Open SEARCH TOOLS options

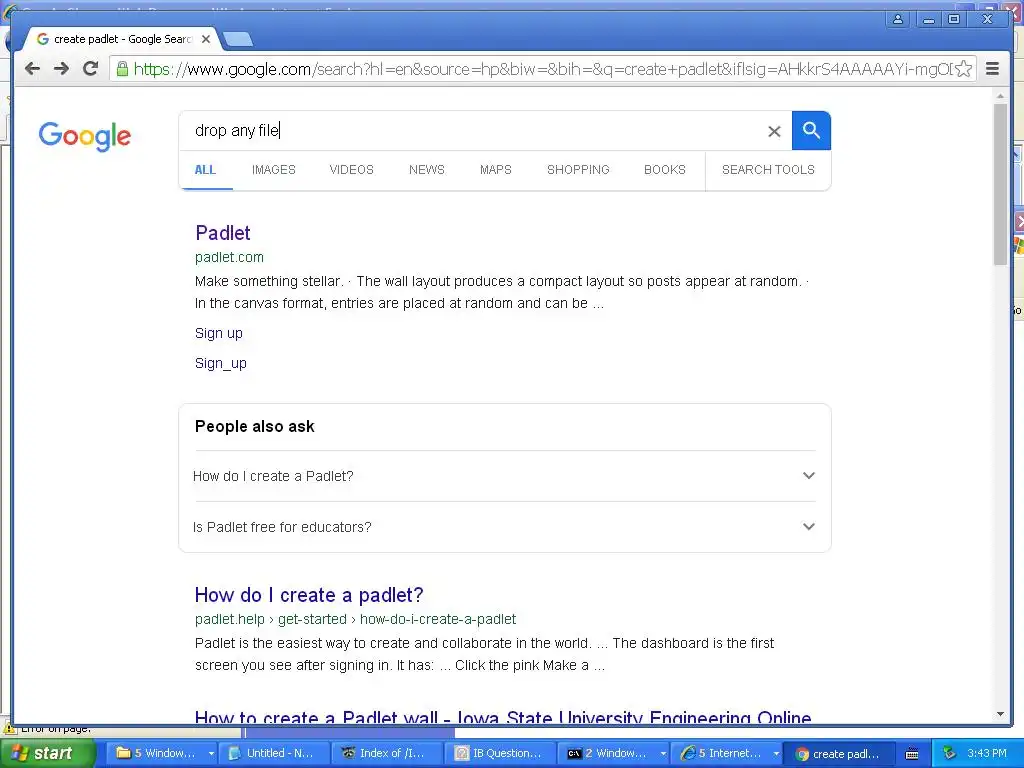[x=768, y=170]
